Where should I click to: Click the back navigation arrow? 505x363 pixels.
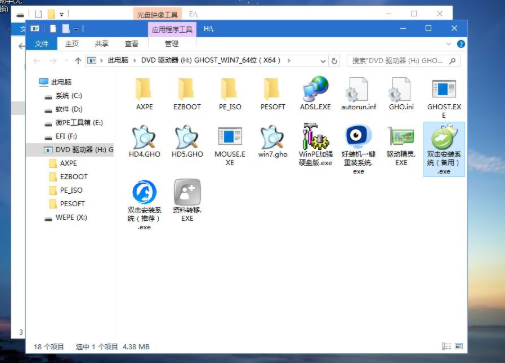[37, 61]
